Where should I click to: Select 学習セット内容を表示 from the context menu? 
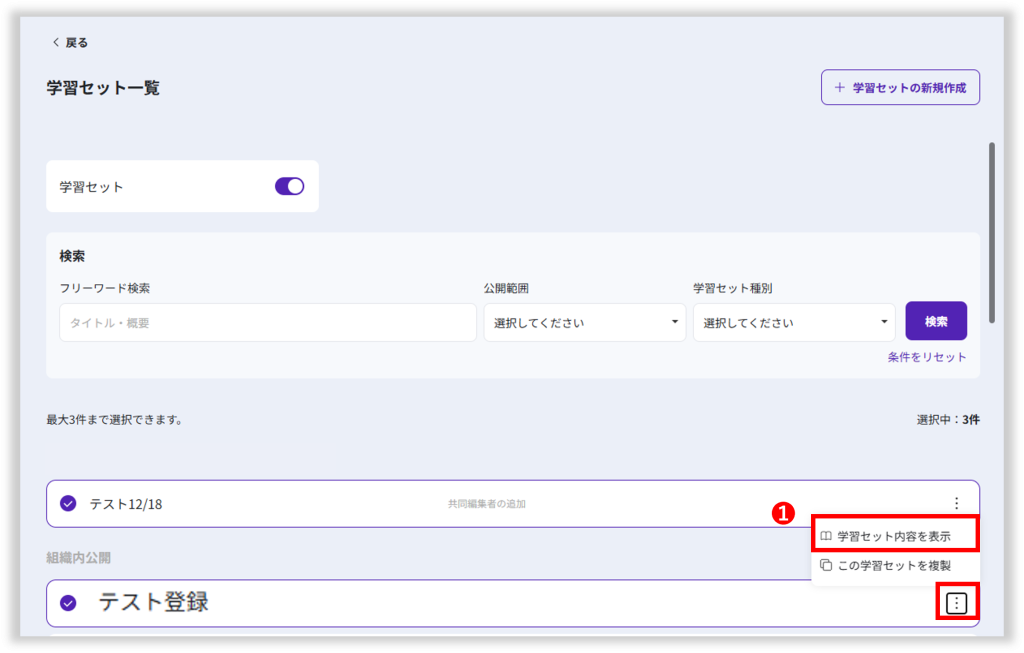(894, 537)
